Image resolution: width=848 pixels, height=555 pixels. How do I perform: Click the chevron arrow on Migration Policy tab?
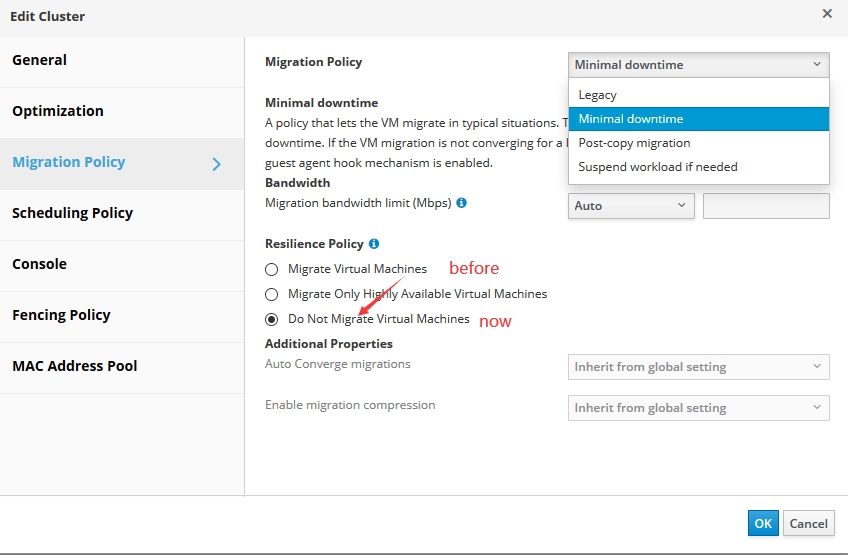coord(217,163)
